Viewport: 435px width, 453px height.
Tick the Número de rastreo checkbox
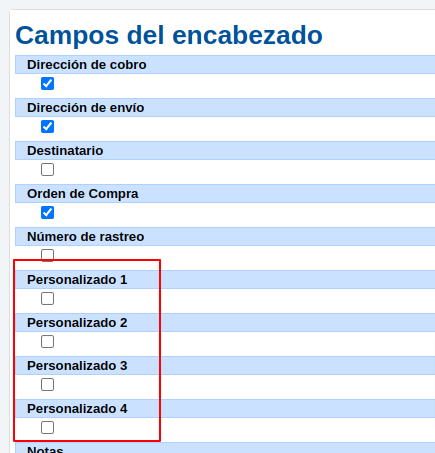click(47, 255)
